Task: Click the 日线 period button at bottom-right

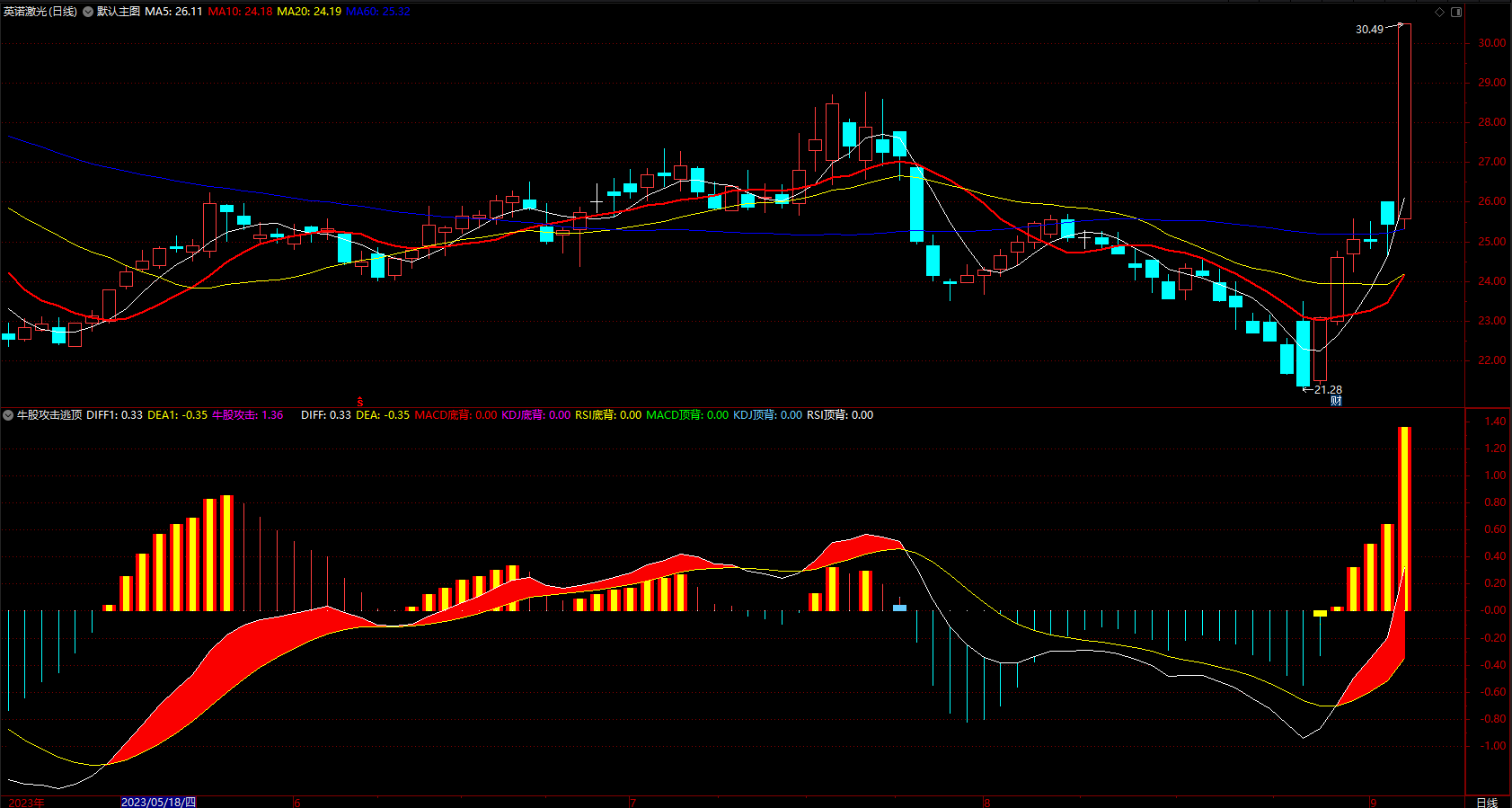Action: coord(1487,803)
